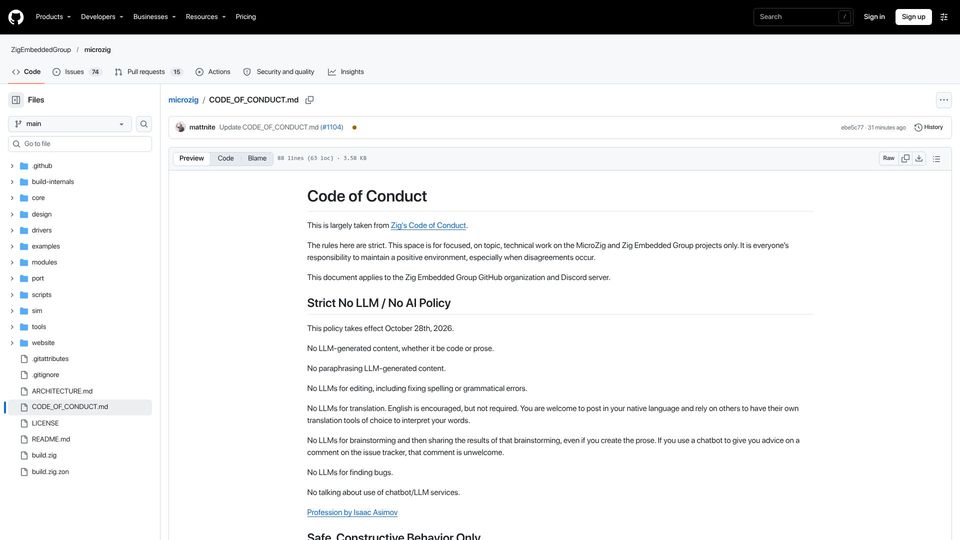Click the Raw button
Viewport: 960px width, 540px height.
point(888,159)
